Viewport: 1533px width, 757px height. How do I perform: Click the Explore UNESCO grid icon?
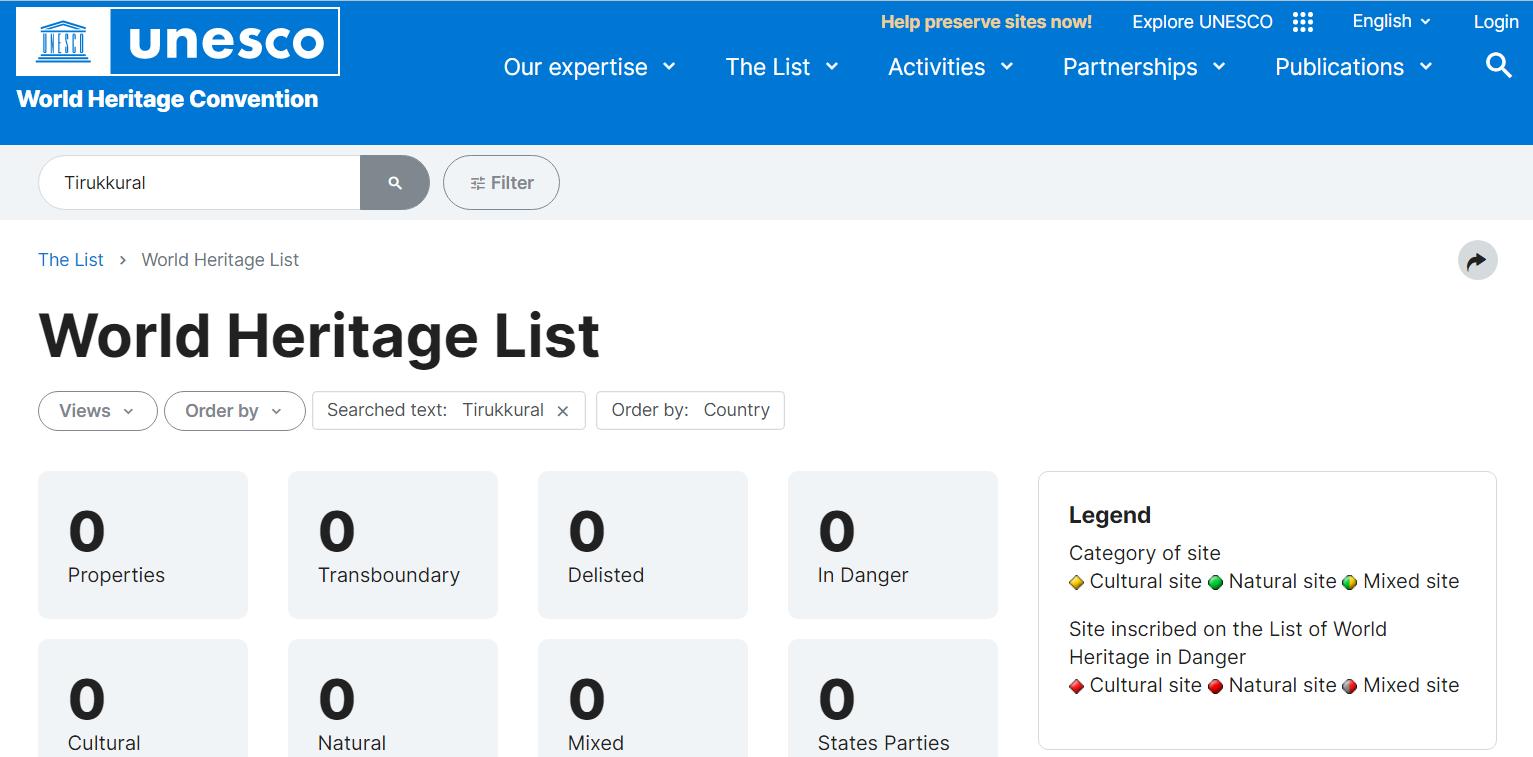[1302, 22]
